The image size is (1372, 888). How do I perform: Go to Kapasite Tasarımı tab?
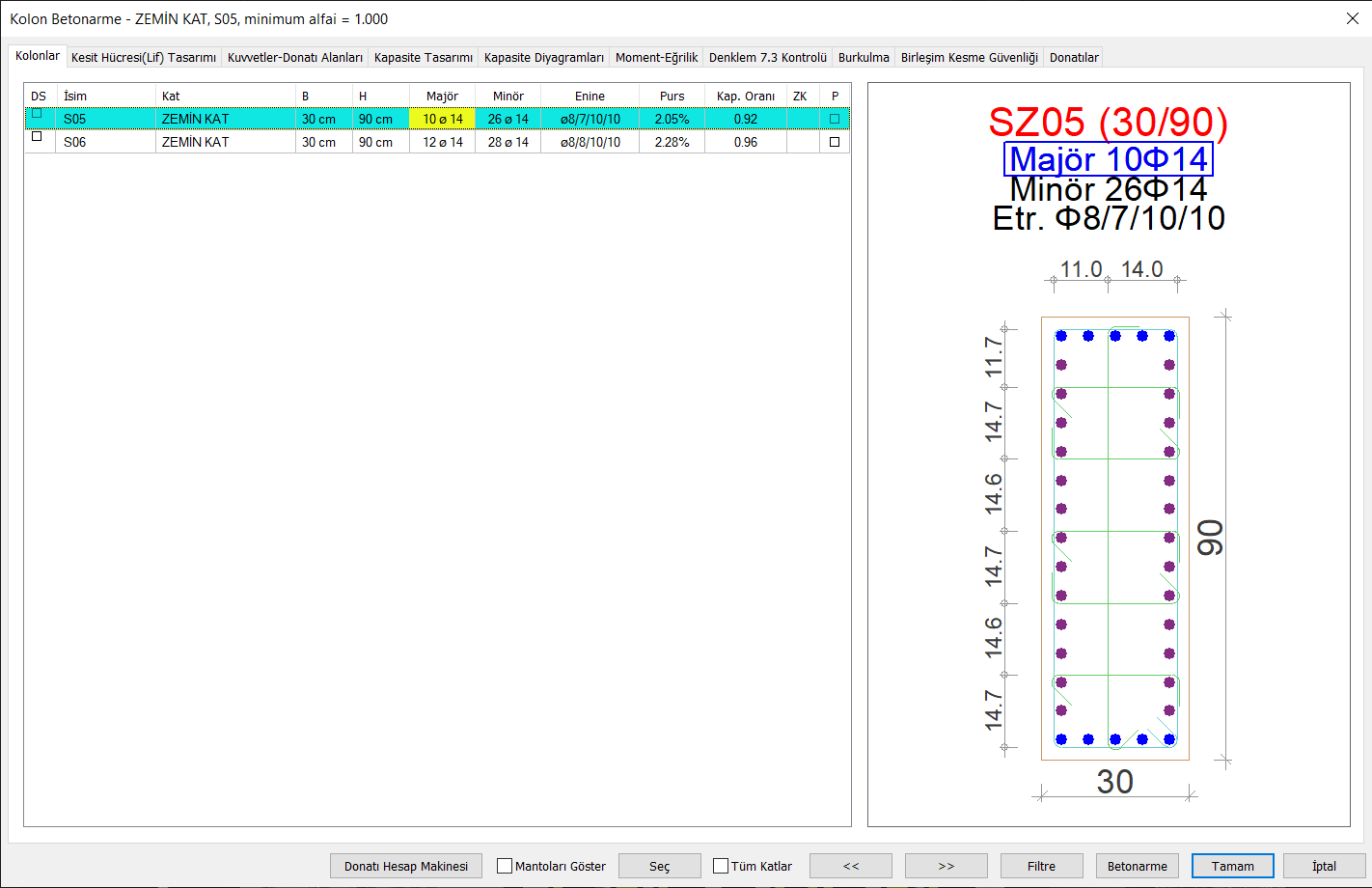coord(424,57)
